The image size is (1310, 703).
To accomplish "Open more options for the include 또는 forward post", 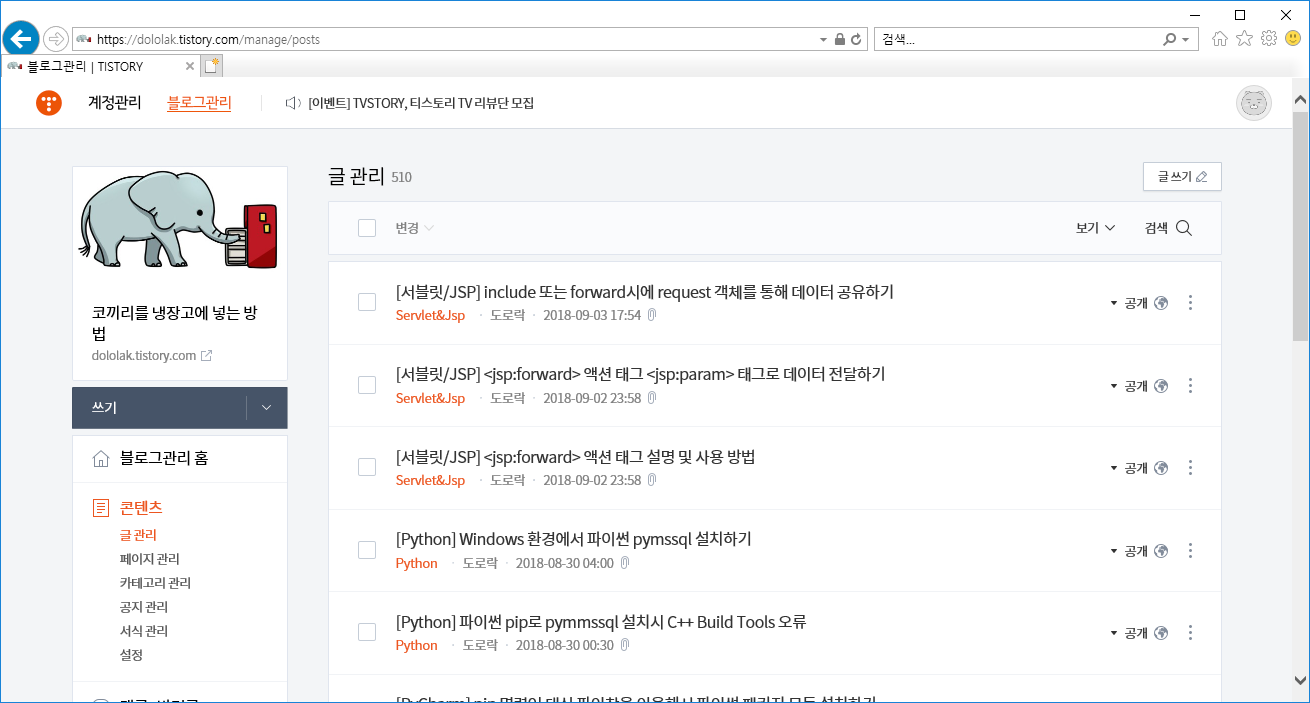I will coord(1190,303).
